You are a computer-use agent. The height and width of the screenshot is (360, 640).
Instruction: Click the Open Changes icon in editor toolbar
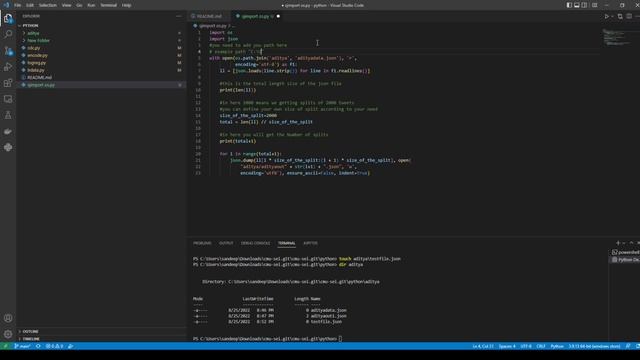coord(620,16)
